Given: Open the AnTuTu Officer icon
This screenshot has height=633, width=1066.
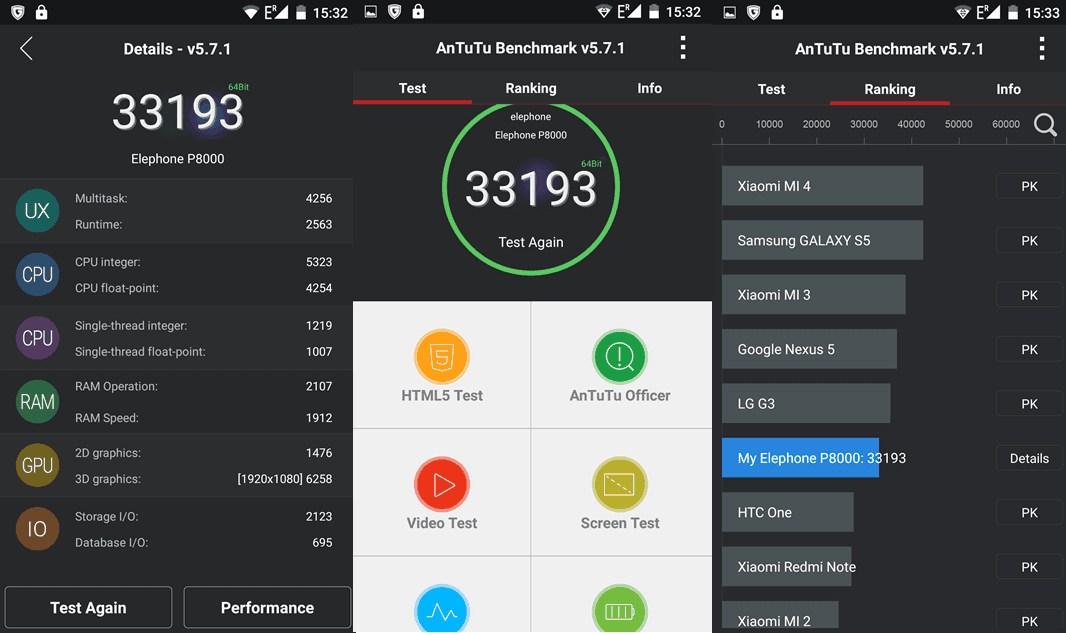Looking at the screenshot, I should pos(619,356).
